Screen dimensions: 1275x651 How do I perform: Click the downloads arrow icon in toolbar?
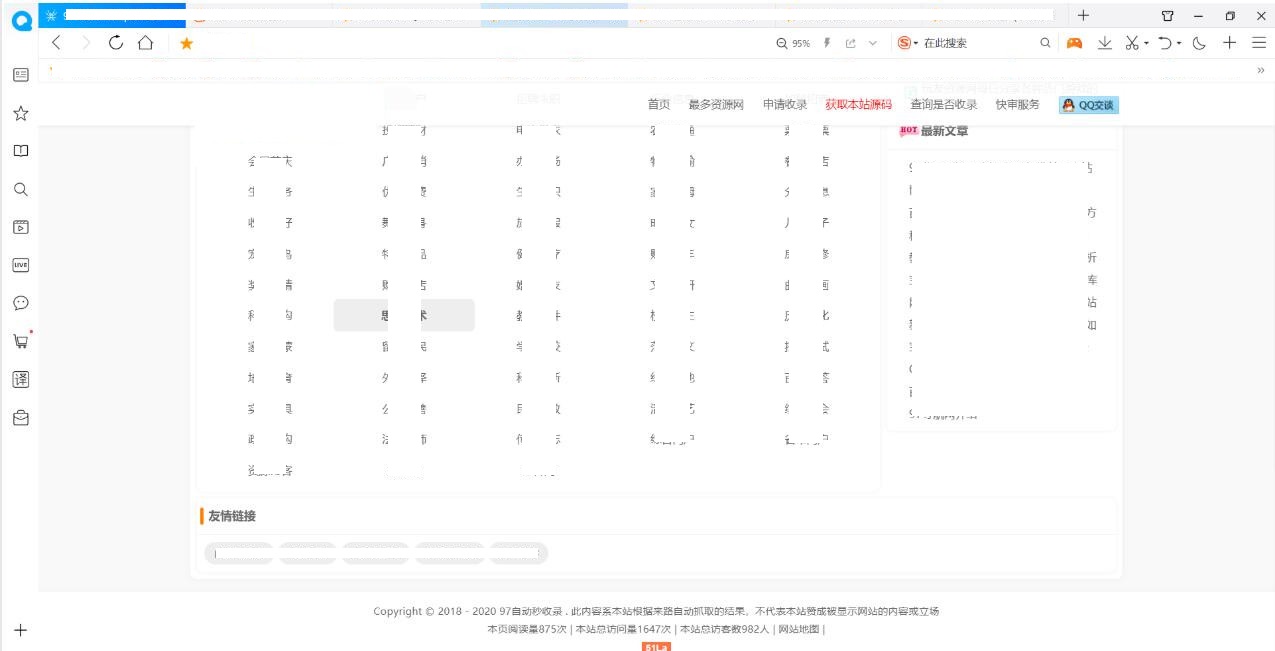pyautogui.click(x=1105, y=43)
